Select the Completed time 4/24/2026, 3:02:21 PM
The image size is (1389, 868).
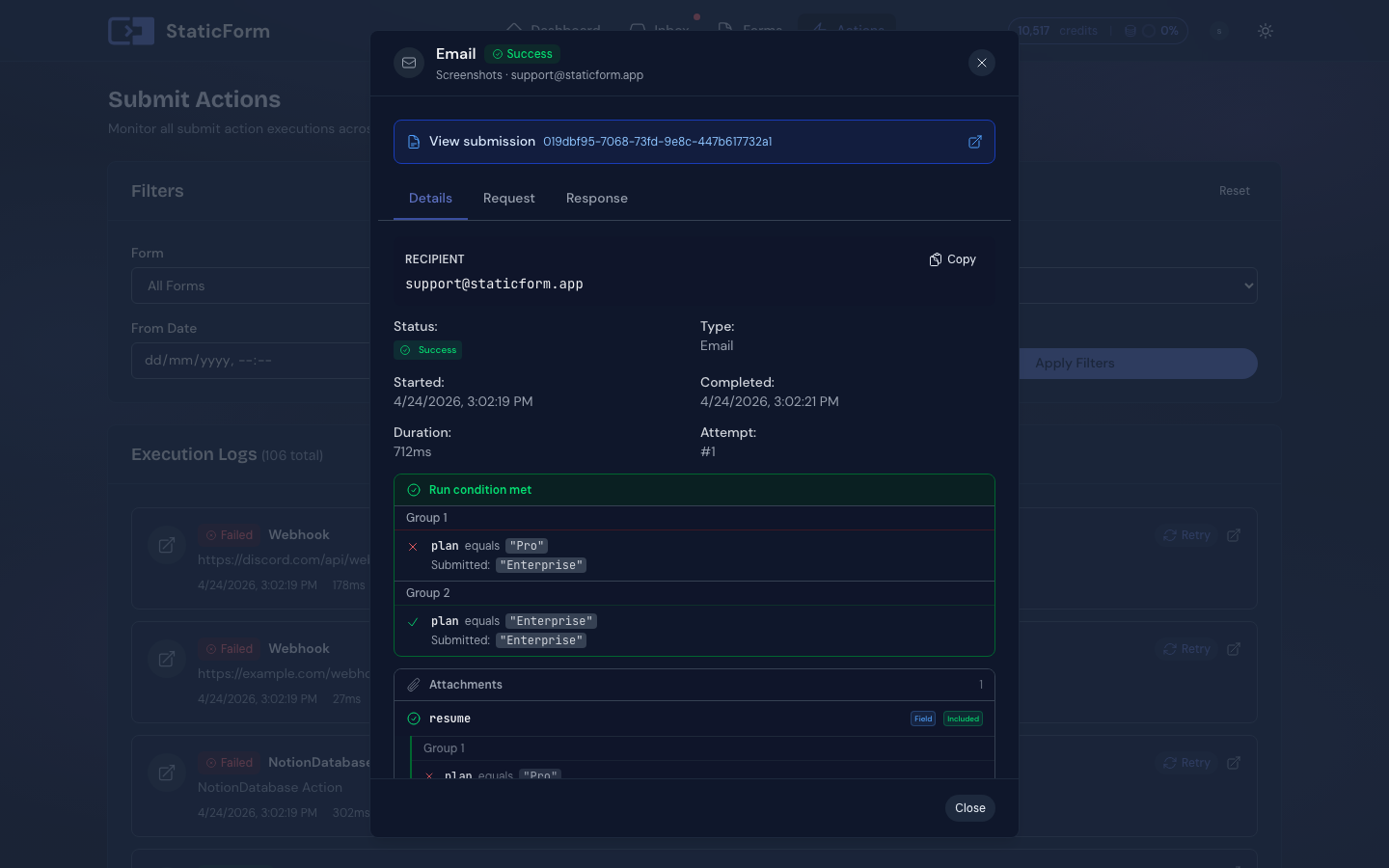[770, 401]
